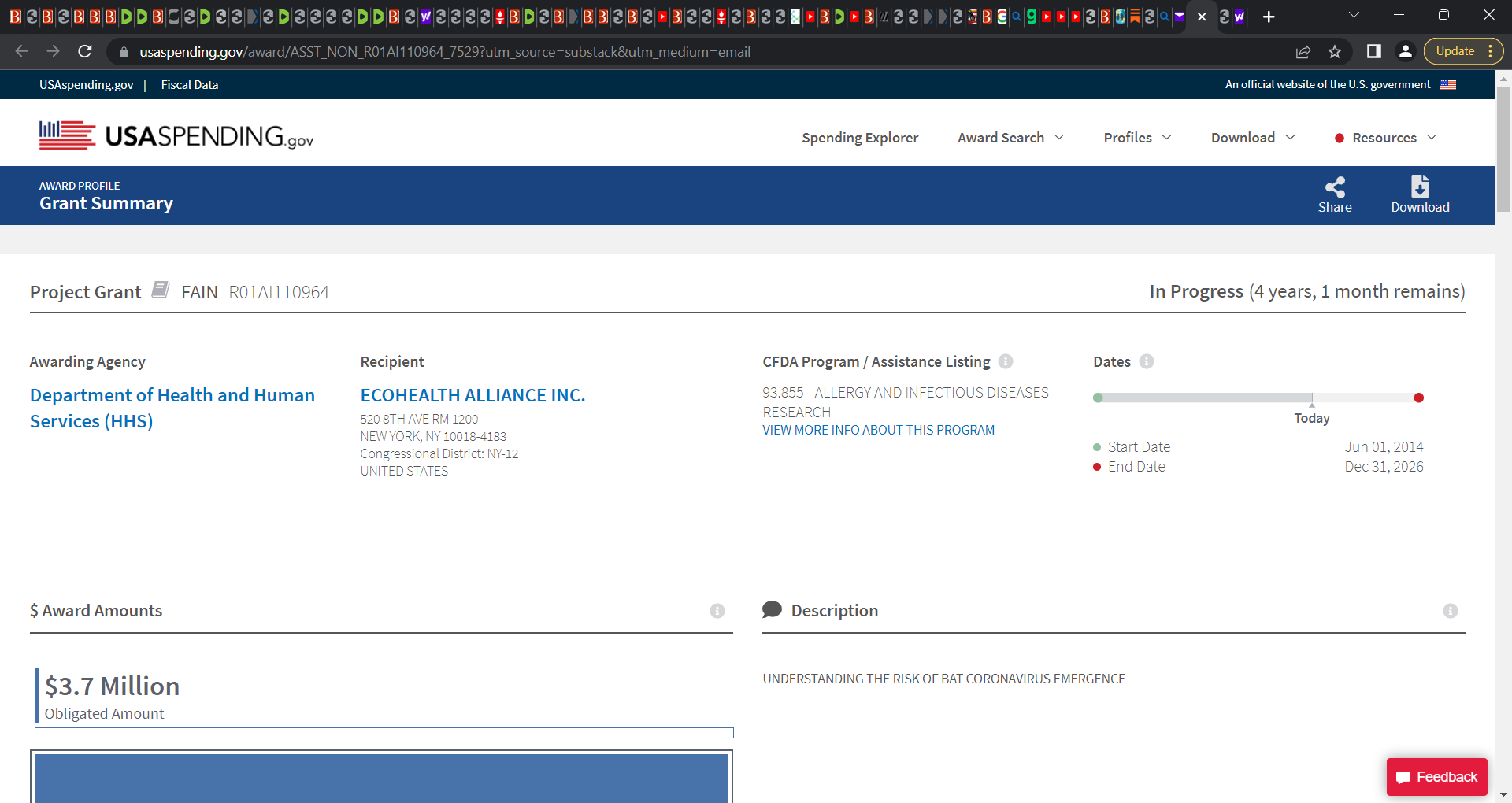This screenshot has width=1512, height=803.
Task: Open the glossary book icon beside Project Grant
Action: [x=161, y=290]
